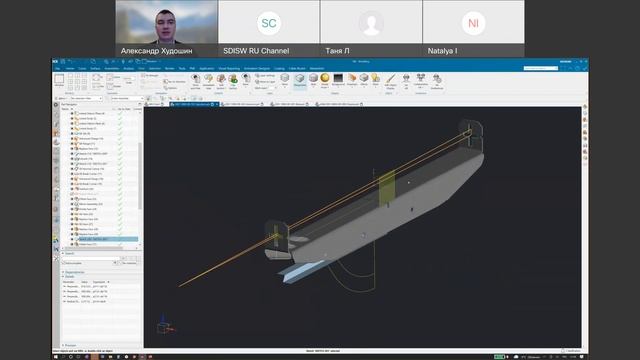Open the Visual Reporting ribbon tab

(x=229, y=69)
